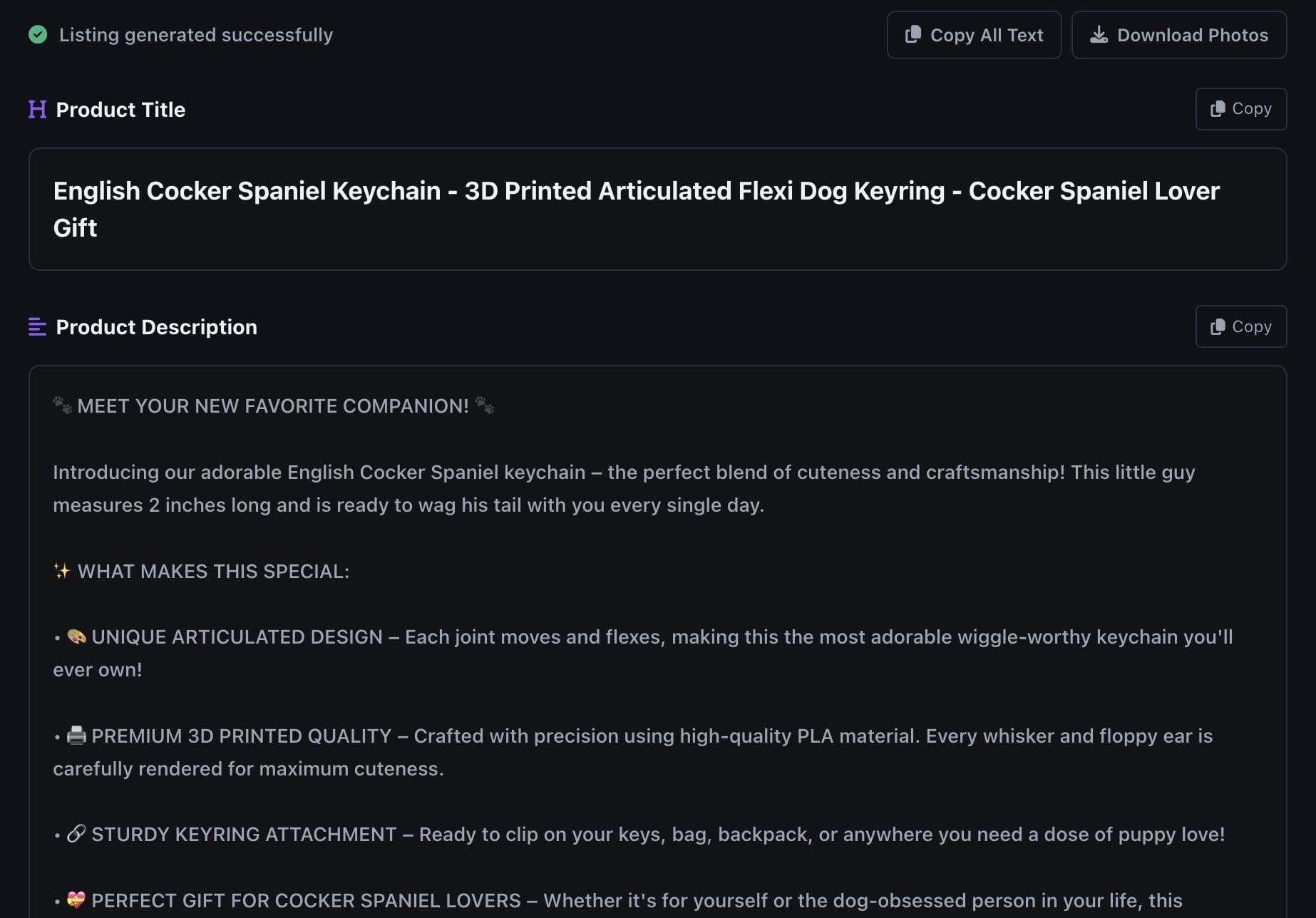
Task: Click the green success checkmark icon
Action: tap(38, 34)
